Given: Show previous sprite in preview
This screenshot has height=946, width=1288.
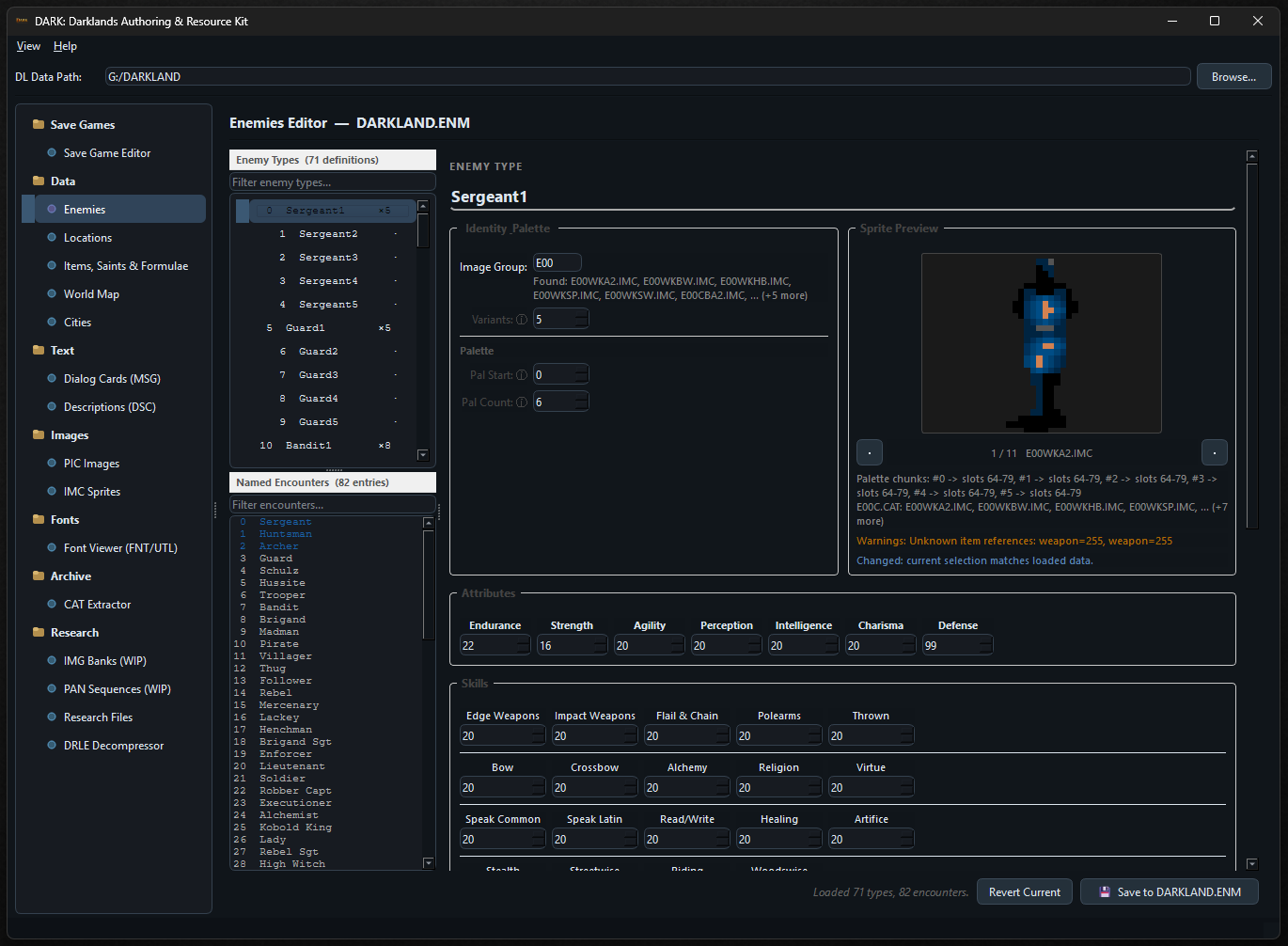Looking at the screenshot, I should click(x=870, y=452).
